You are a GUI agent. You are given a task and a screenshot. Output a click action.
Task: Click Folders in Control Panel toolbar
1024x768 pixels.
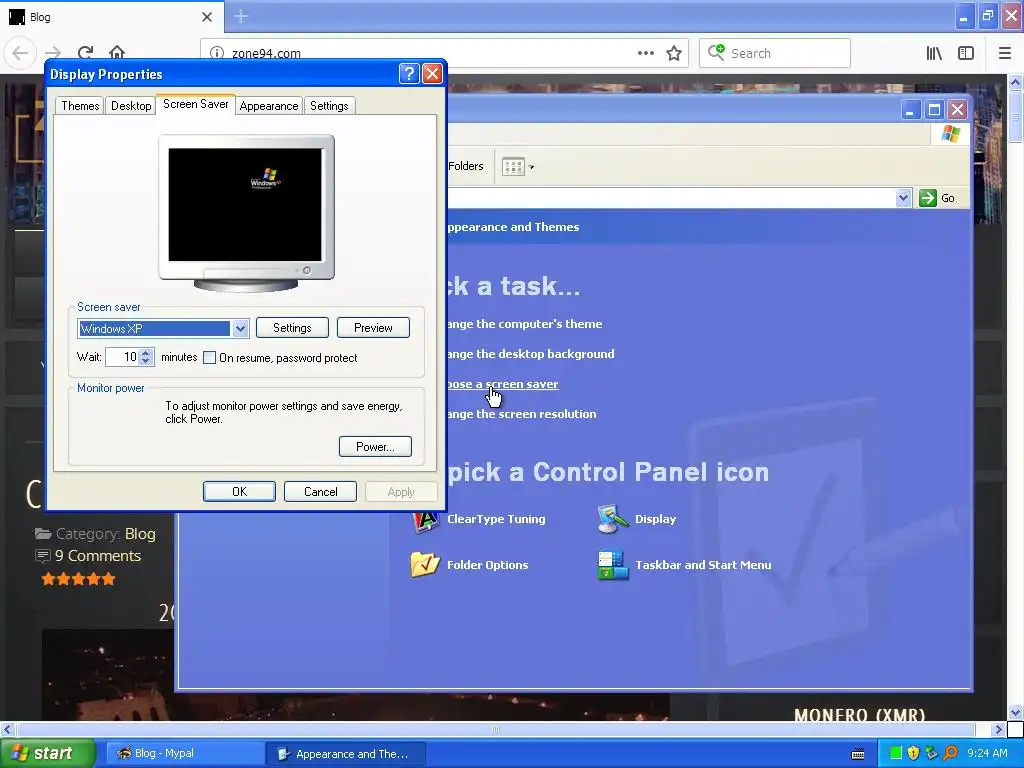(466, 167)
